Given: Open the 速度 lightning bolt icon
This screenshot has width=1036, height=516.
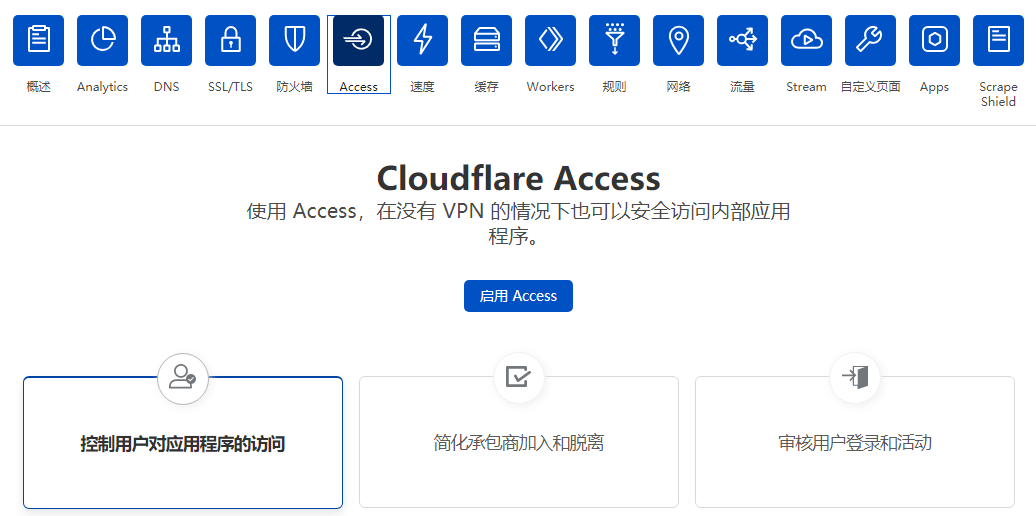Looking at the screenshot, I should click(422, 40).
